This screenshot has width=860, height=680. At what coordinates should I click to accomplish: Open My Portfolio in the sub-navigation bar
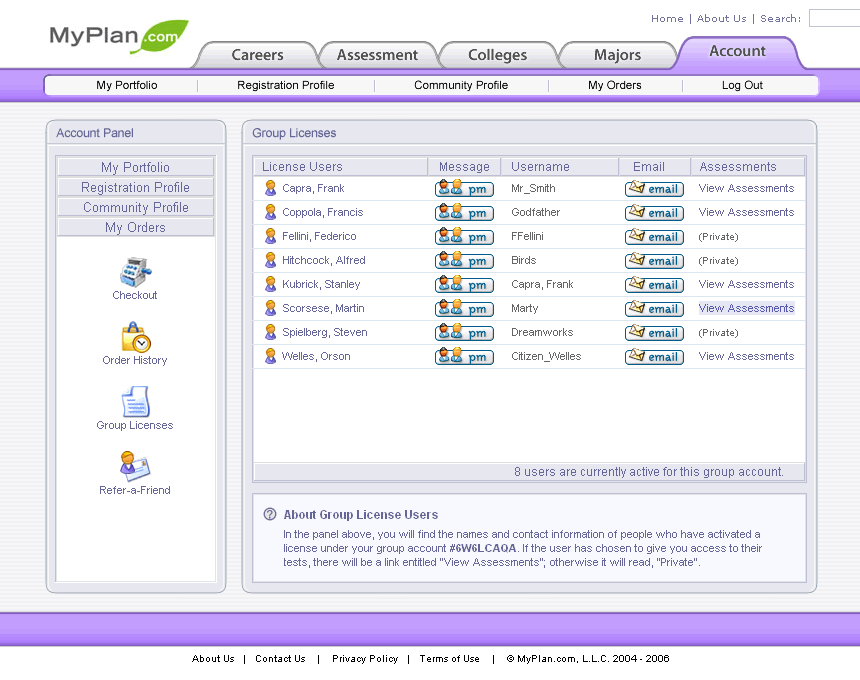[127, 85]
